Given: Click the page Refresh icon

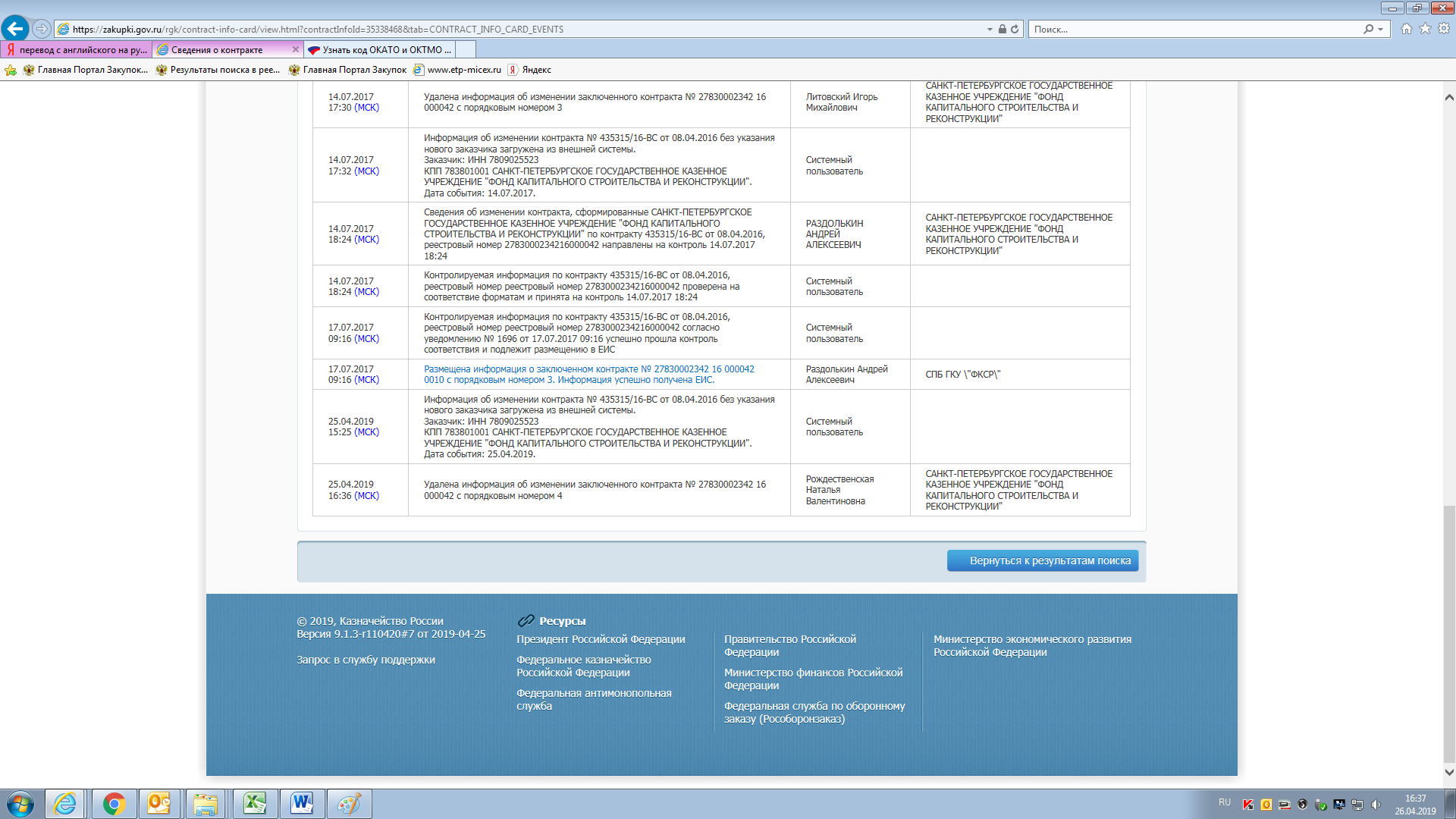Looking at the screenshot, I should click(1015, 29).
